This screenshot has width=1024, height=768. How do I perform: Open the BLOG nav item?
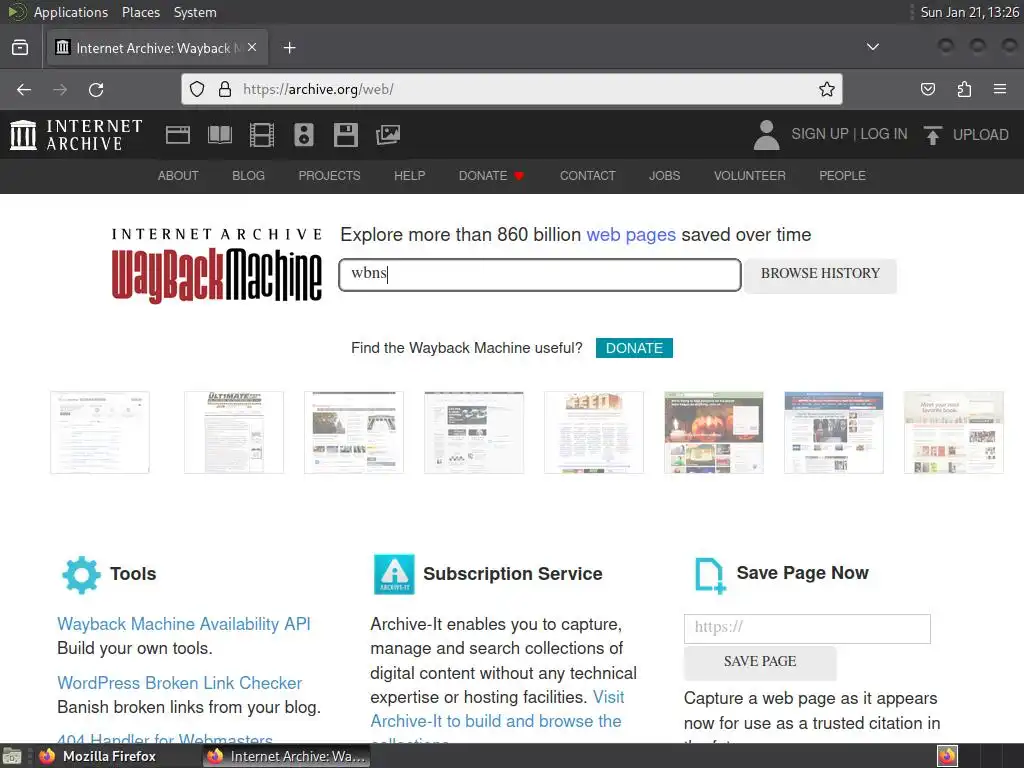pyautogui.click(x=248, y=176)
